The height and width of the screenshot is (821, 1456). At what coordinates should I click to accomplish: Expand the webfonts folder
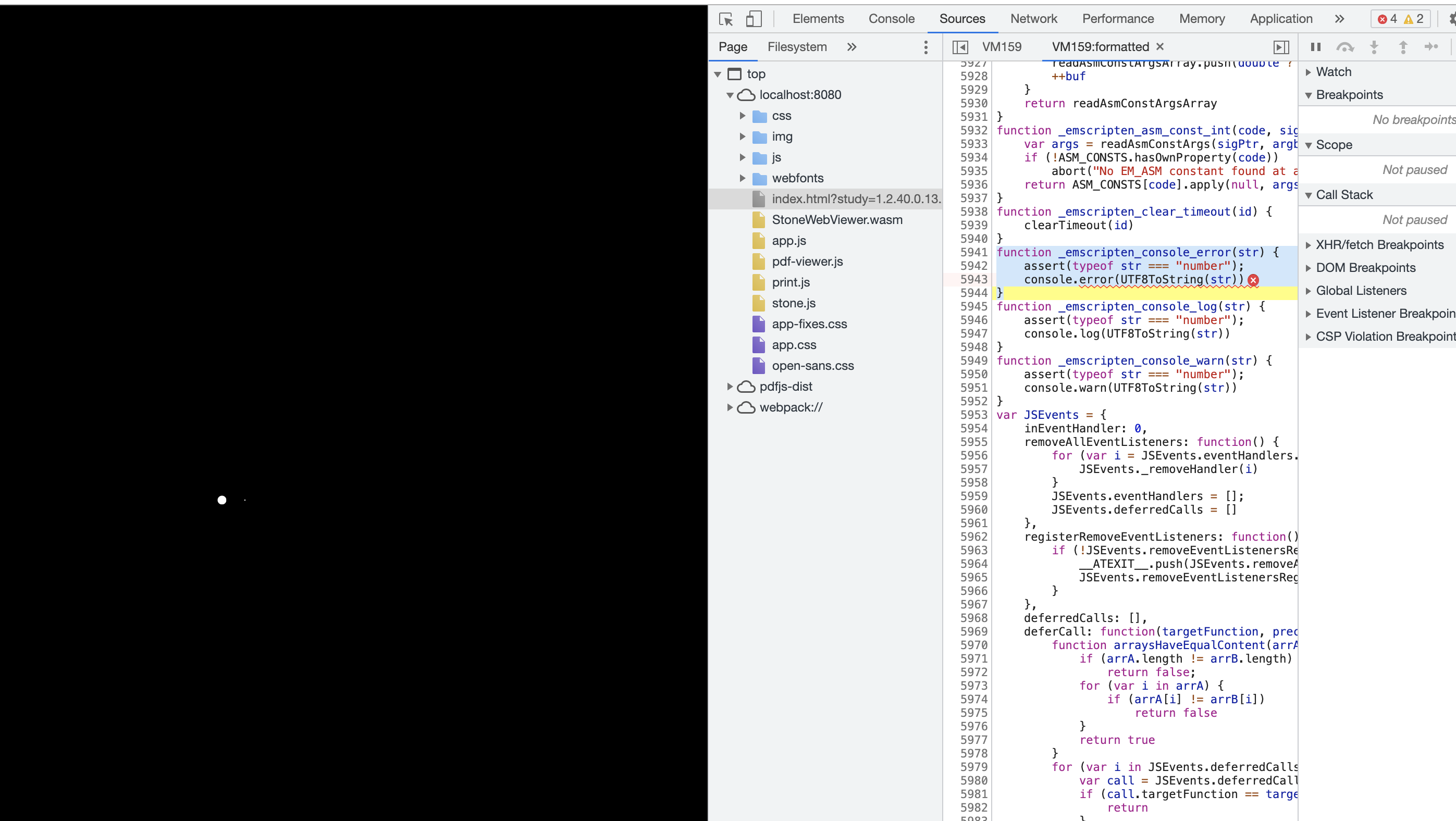coord(743,179)
